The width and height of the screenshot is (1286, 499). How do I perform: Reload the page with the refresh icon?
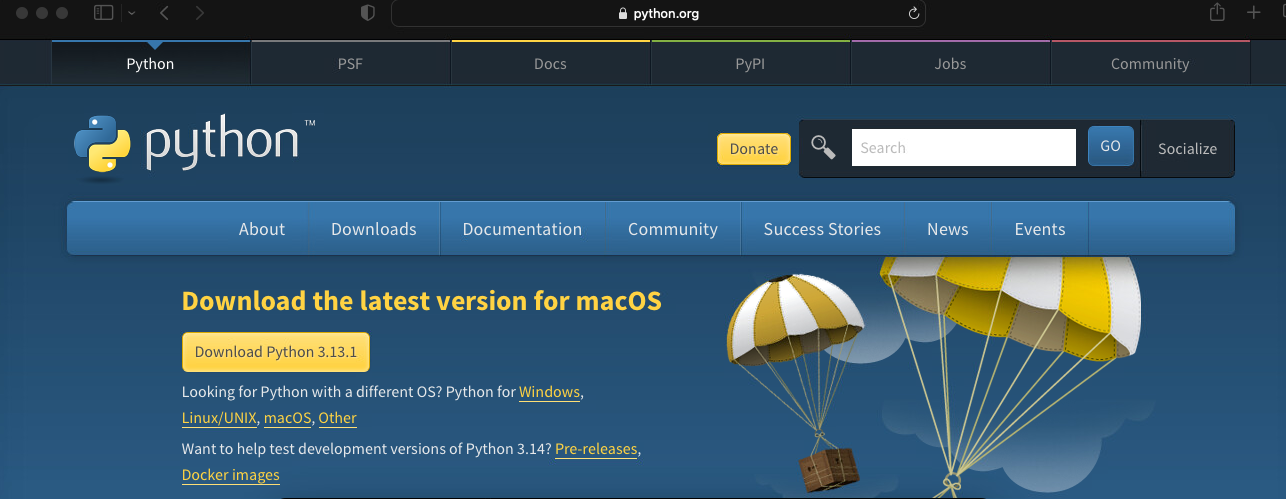point(913,14)
